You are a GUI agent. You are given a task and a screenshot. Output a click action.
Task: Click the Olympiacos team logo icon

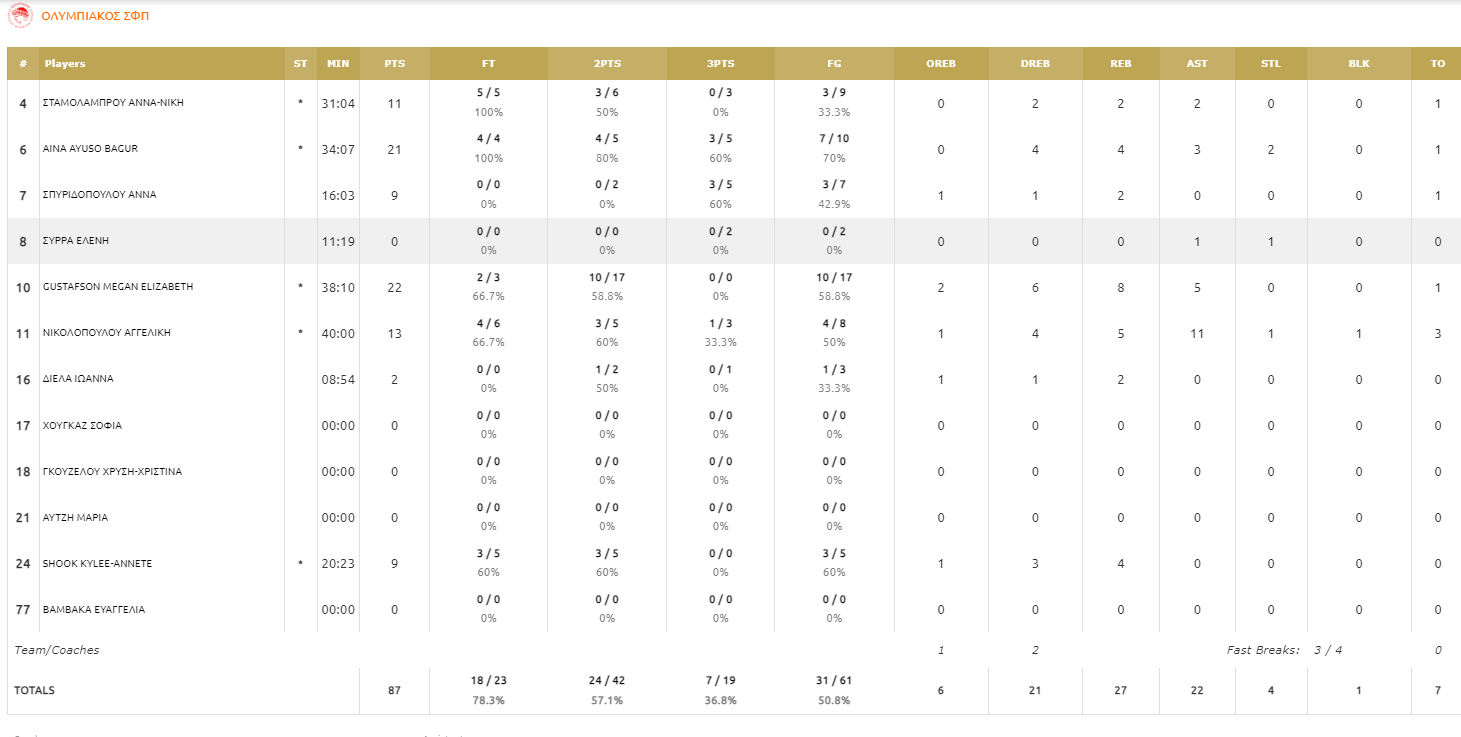(x=20, y=16)
